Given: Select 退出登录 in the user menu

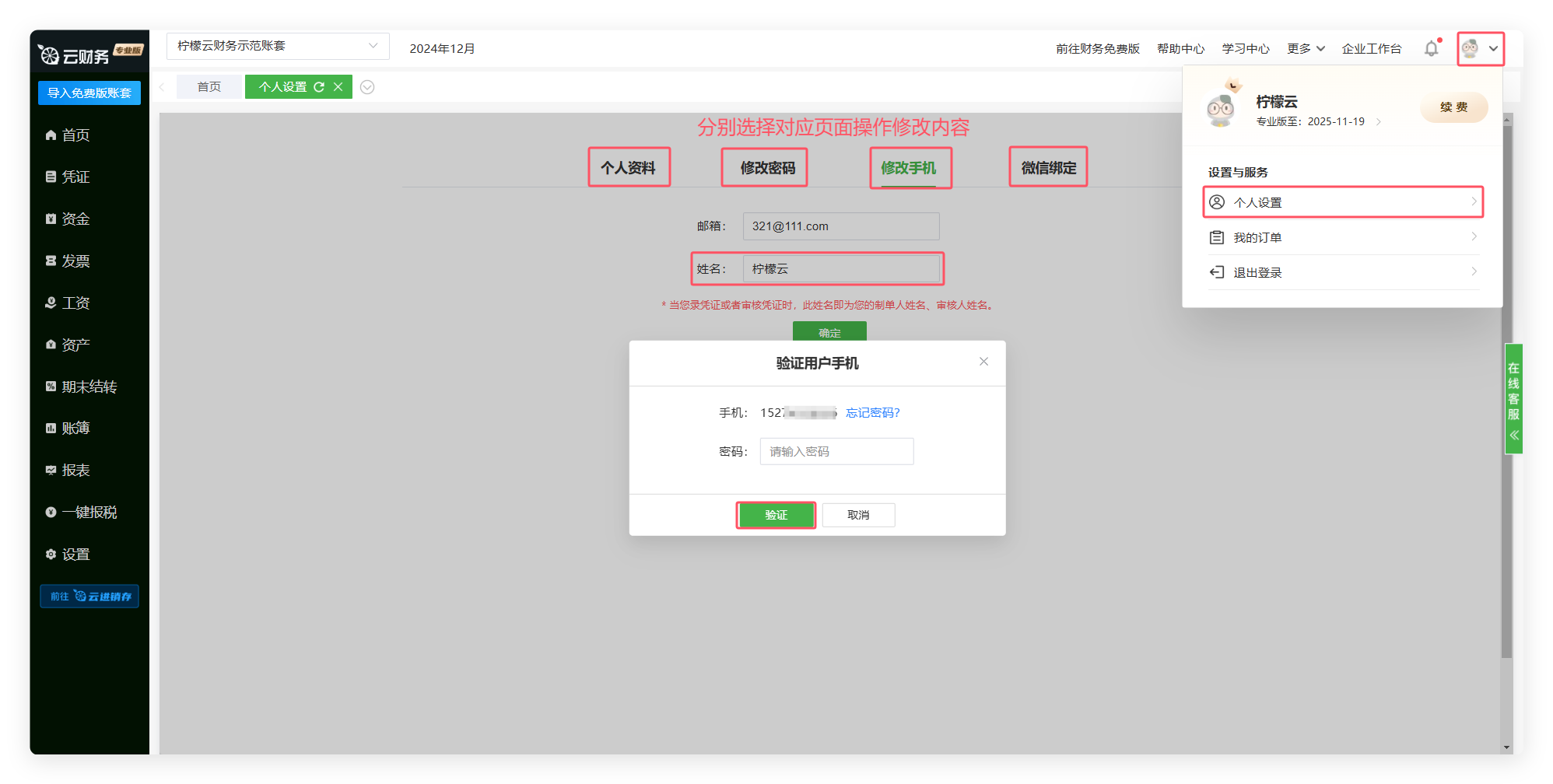Looking at the screenshot, I should tap(1342, 272).
